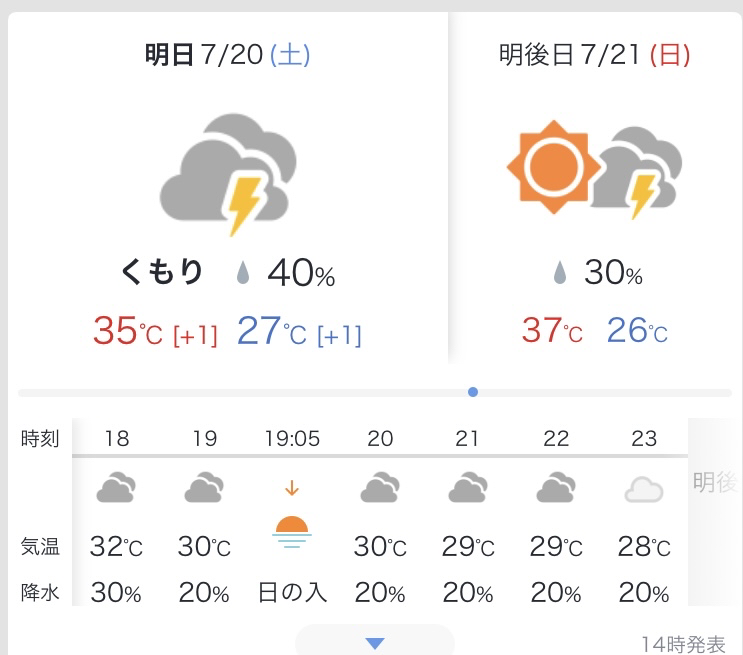Viewport: 743px width, 655px height.
Task: Click the 日の入 sunset label
Action: 292,592
